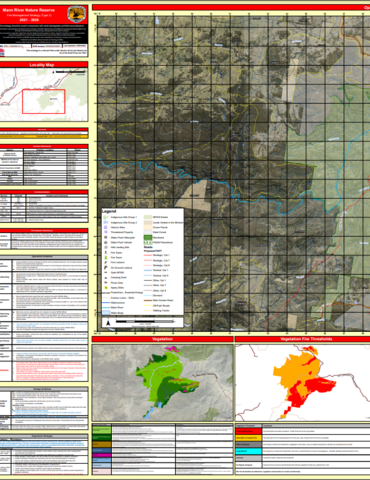Select the Gate NPWS legend symbol

point(106,272)
